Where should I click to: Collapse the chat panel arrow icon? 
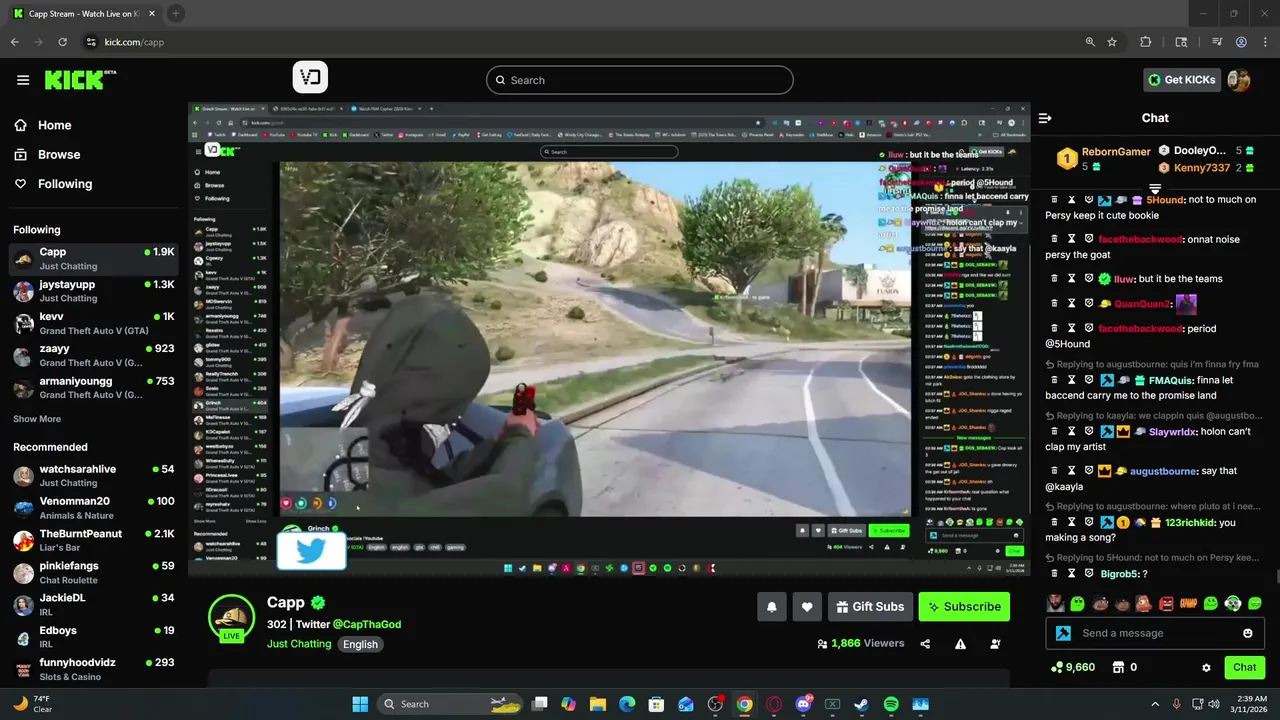(x=1045, y=118)
